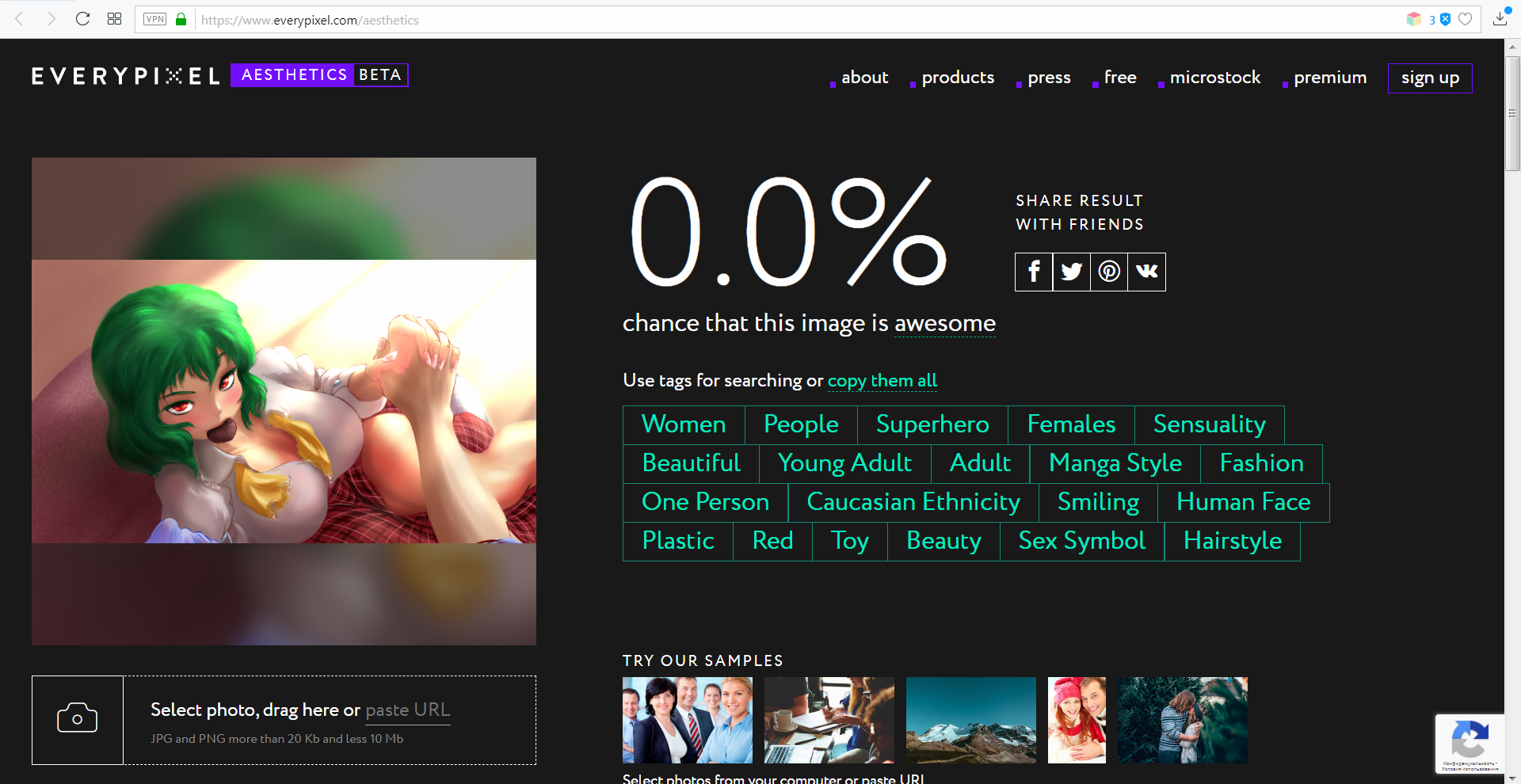Click the Everypixel logo

pyautogui.click(x=125, y=76)
